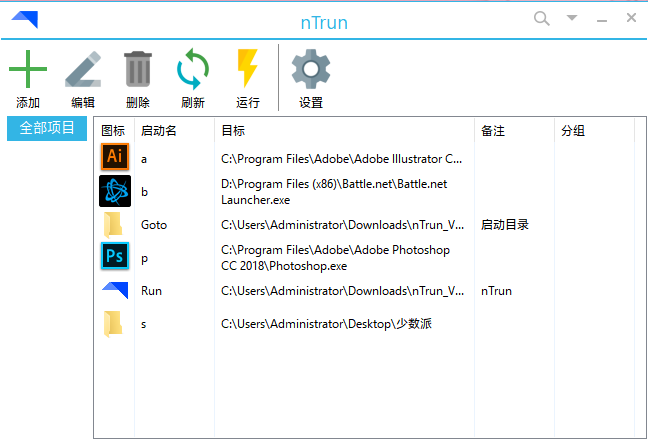
Task: Click the pencil Edit toolbar icon
Action: 83,70
